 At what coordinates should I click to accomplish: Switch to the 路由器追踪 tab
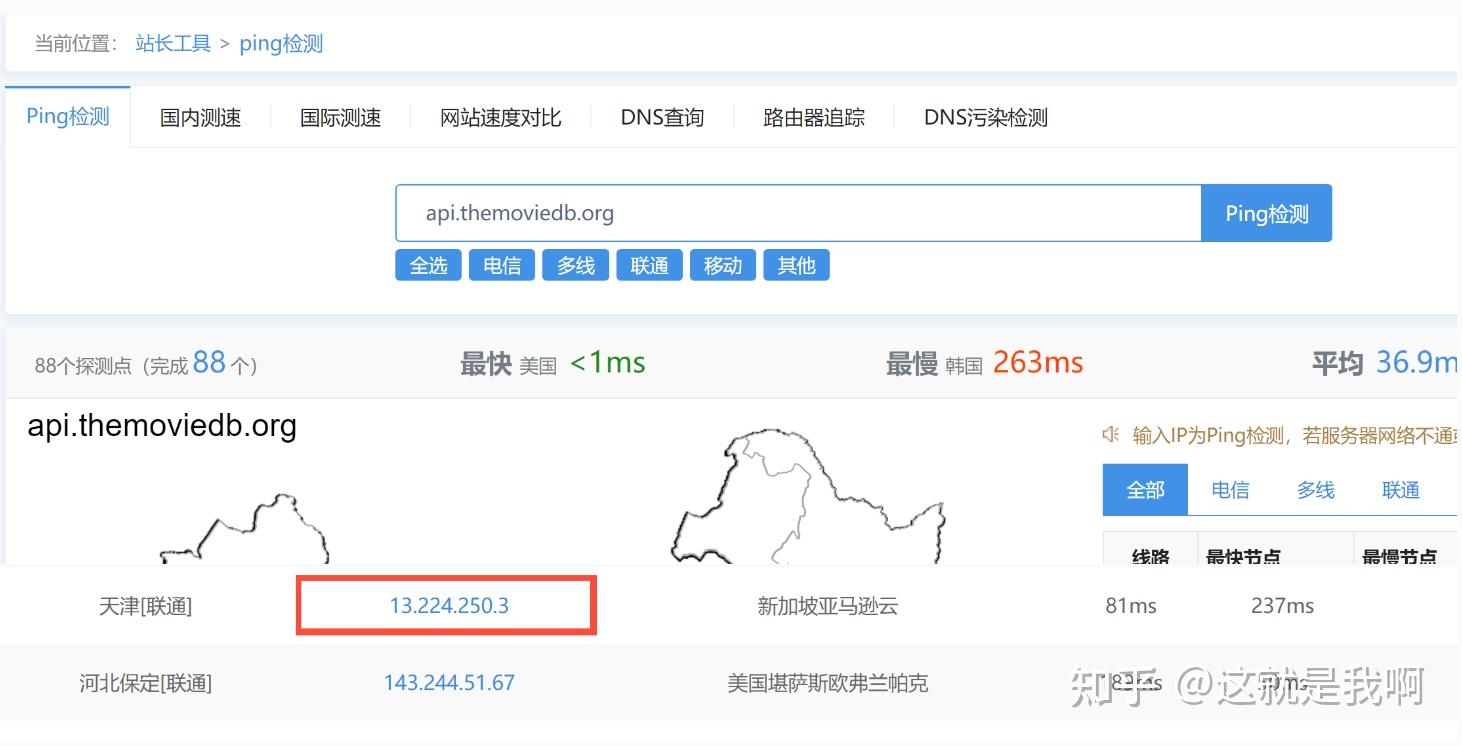tap(813, 117)
